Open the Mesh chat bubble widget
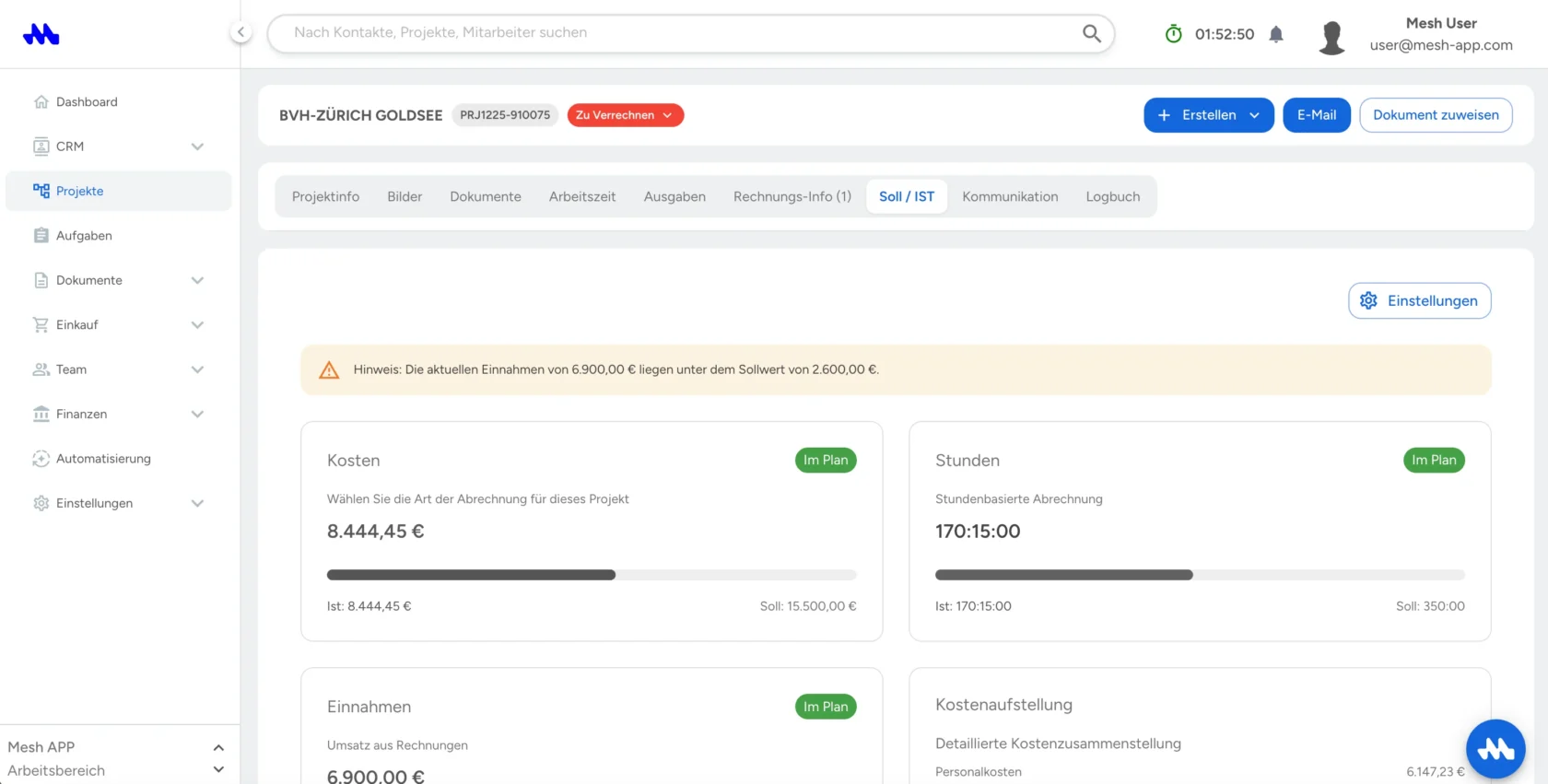This screenshot has height=784, width=1548. point(1495,749)
